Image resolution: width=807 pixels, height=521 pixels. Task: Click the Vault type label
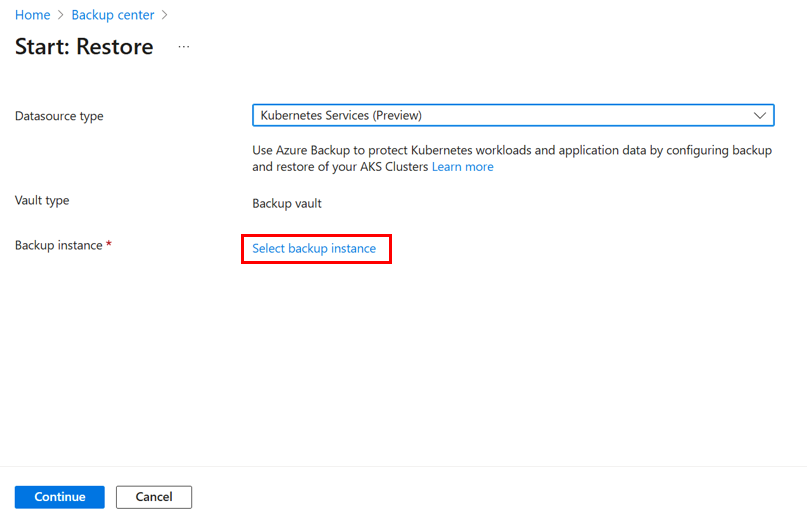point(42,200)
